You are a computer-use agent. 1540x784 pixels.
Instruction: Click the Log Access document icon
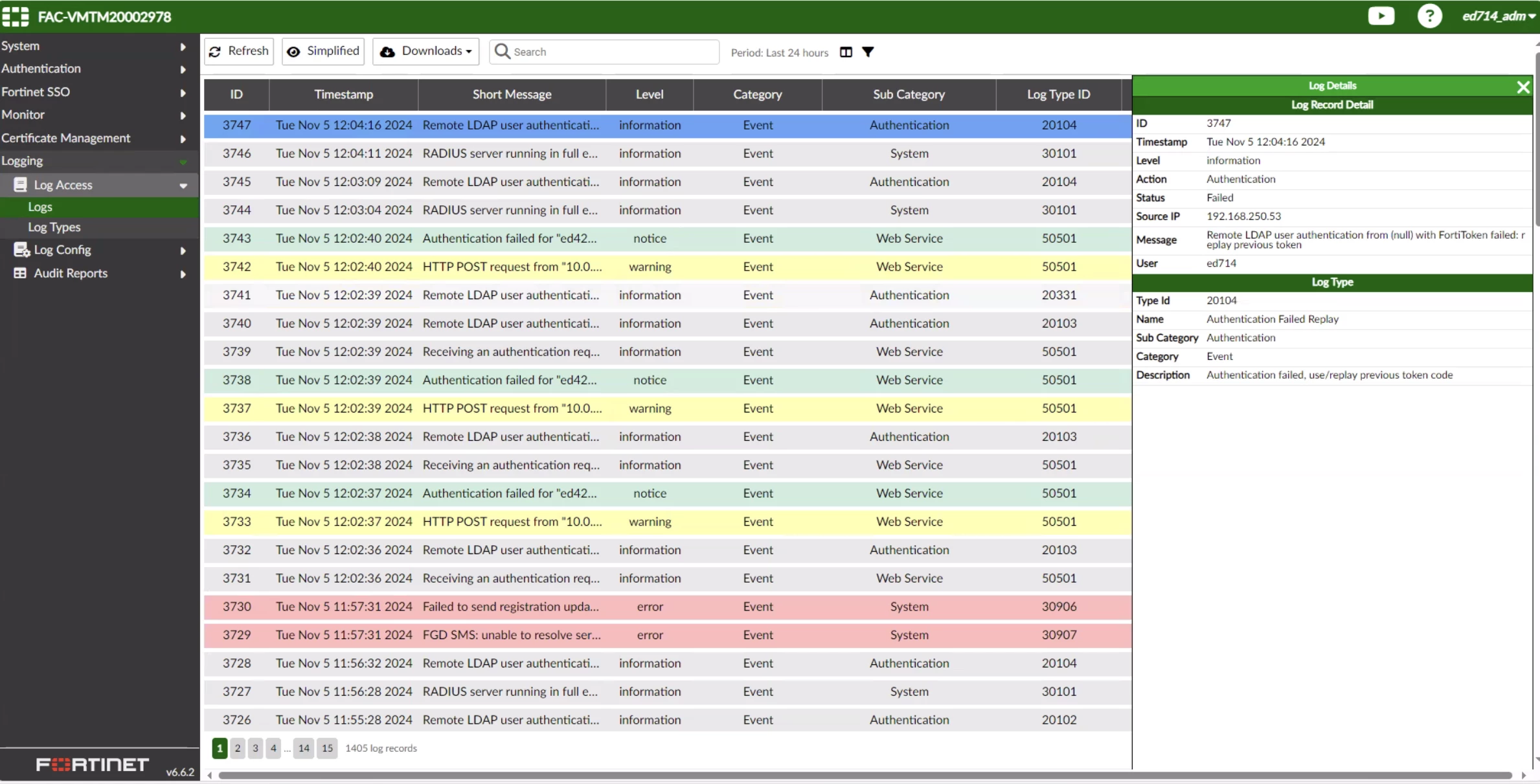(20, 185)
